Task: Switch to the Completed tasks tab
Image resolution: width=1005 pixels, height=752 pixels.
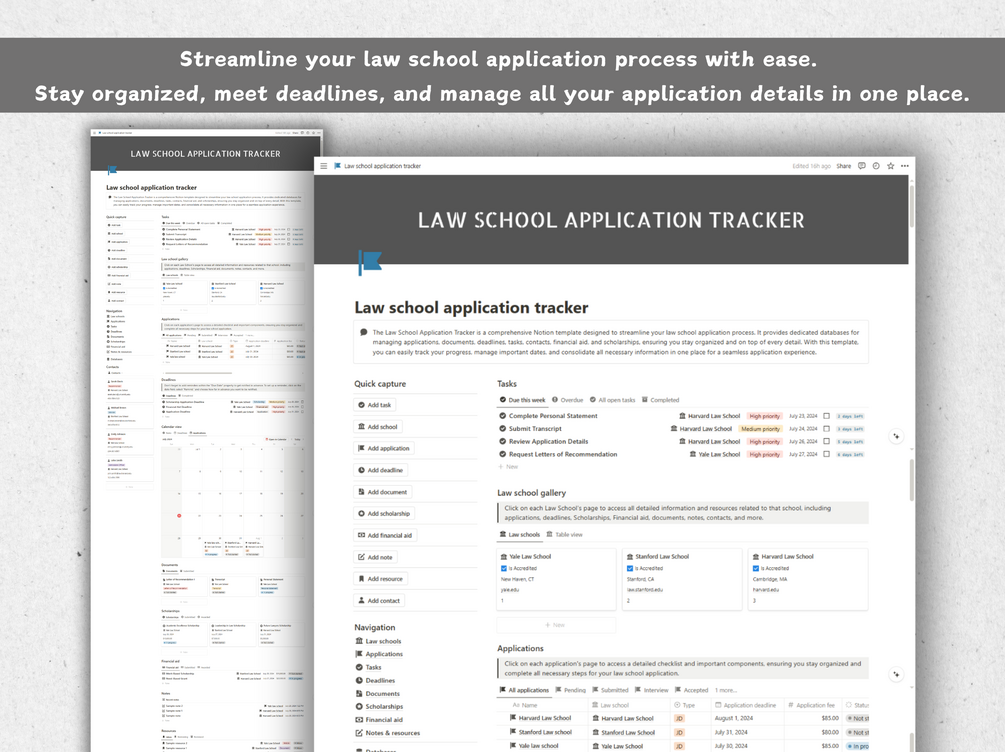Action: [660, 400]
